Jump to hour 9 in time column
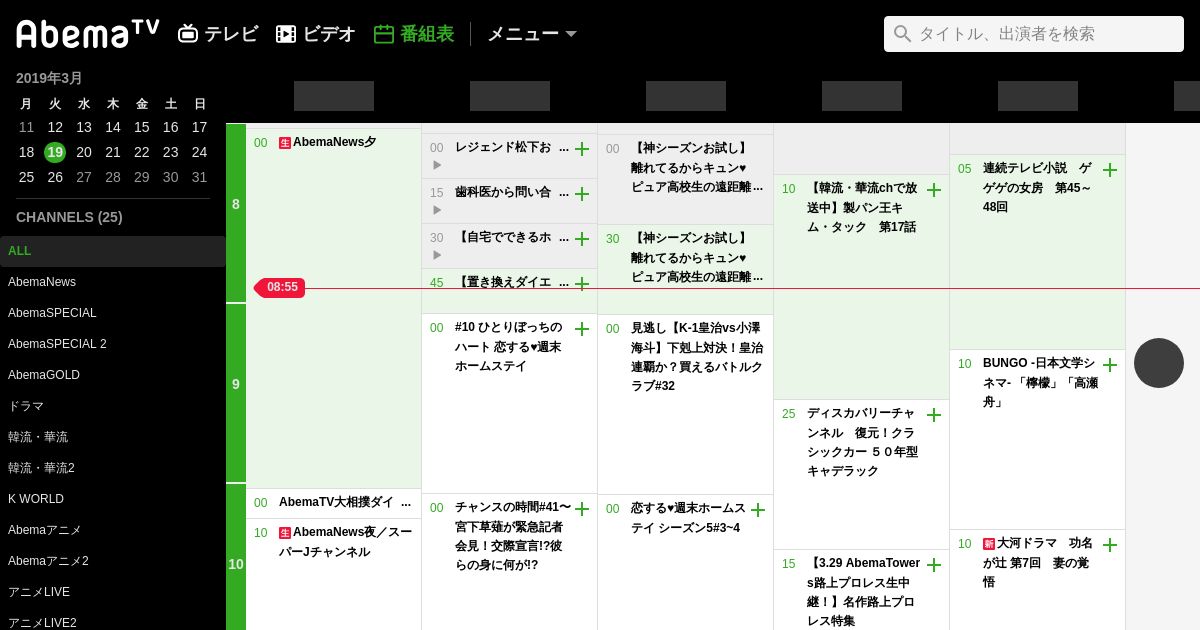 coord(236,393)
